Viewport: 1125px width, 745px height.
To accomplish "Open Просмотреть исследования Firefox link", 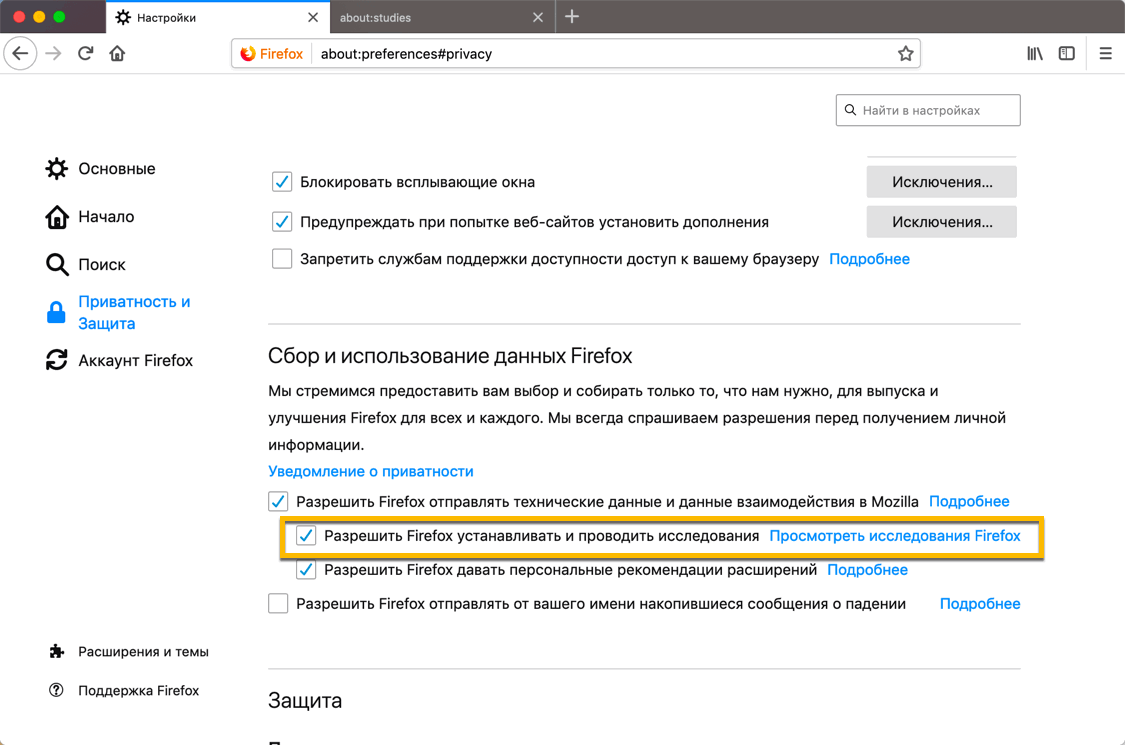I will click(897, 536).
